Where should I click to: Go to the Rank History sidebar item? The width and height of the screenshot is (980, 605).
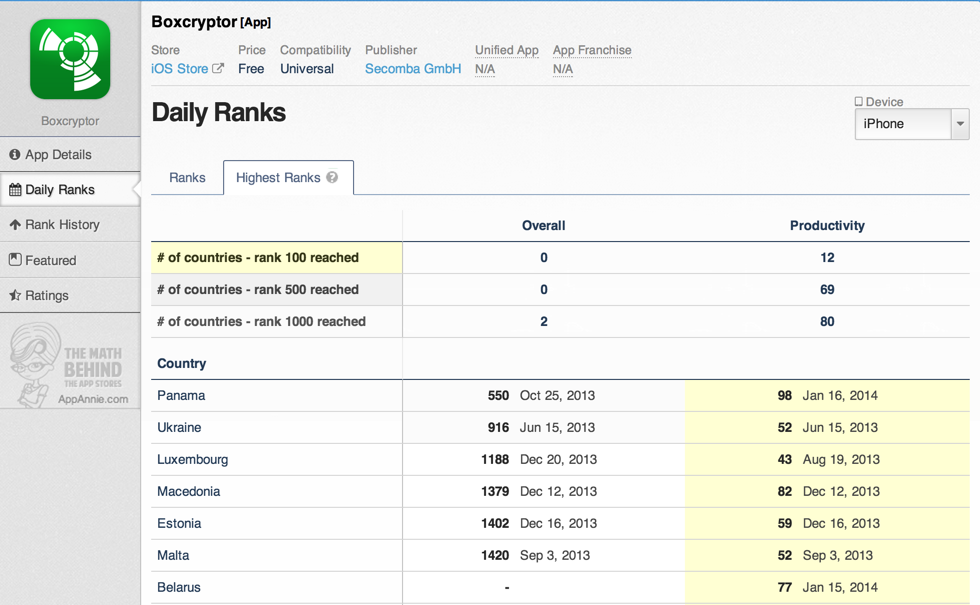[62, 225]
